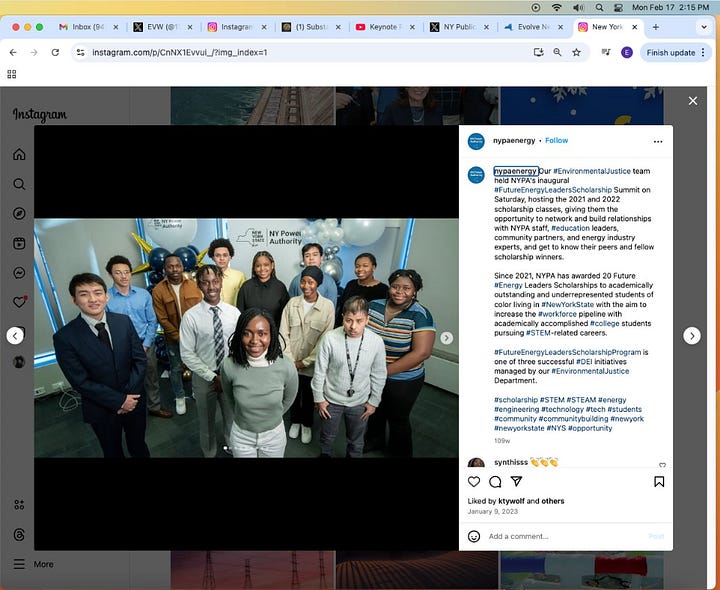Open Spotlight search in the menu bar
Image resolution: width=720 pixels, height=590 pixels.
(x=599, y=7)
